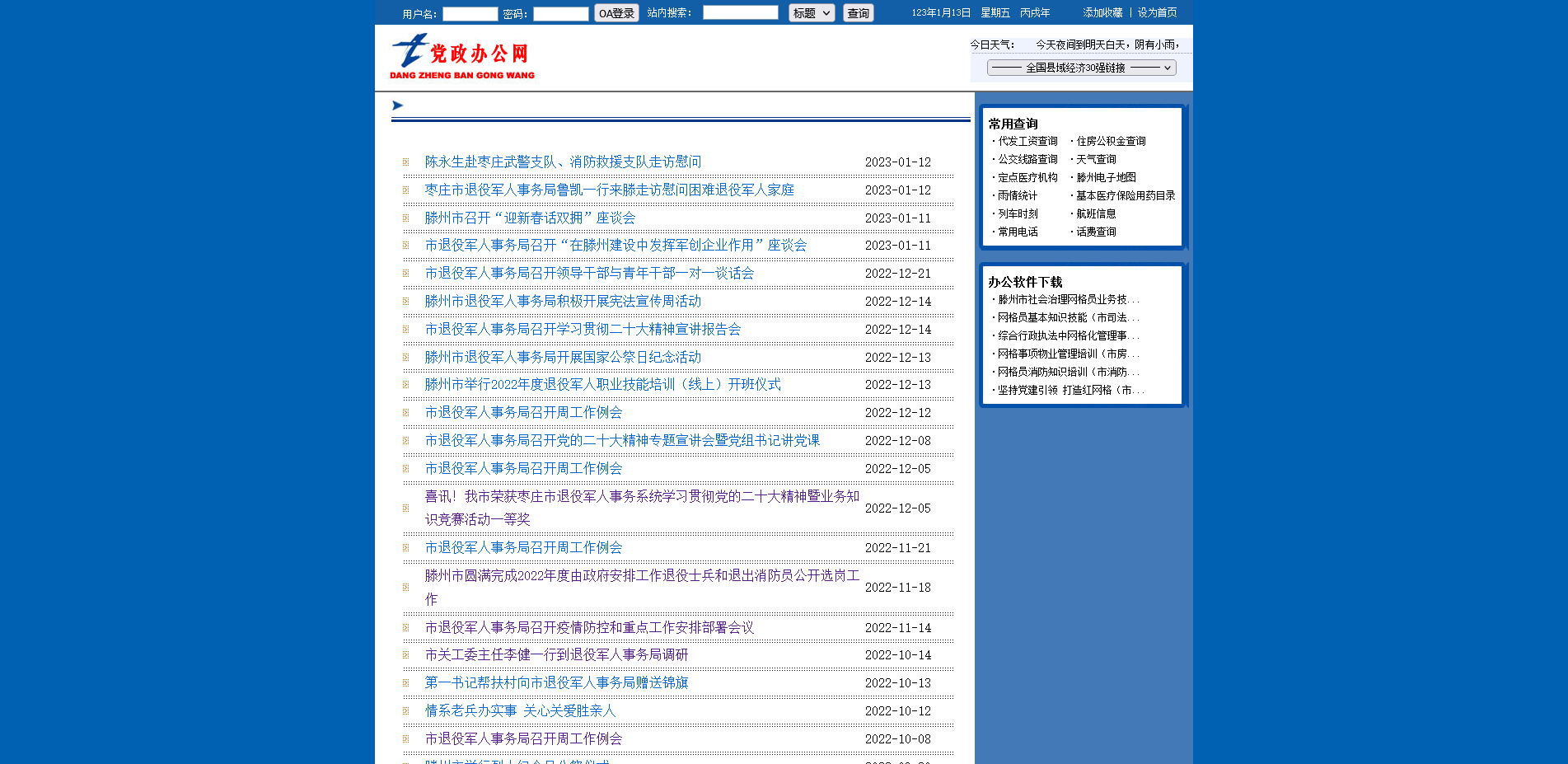The image size is (1568, 764).
Task: Click the 站内搜索 search text box
Action: point(740,12)
